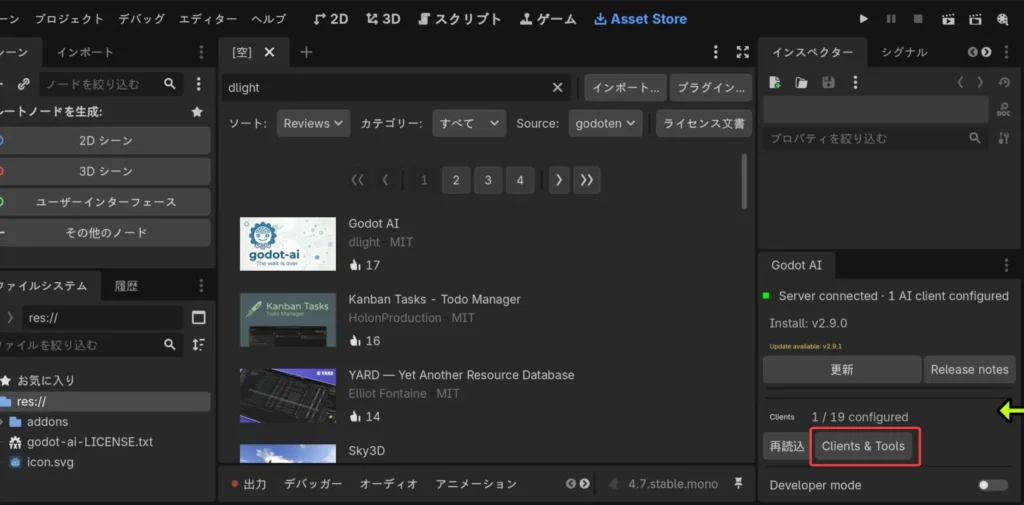Open the ゲーム workspace

[x=548, y=19]
